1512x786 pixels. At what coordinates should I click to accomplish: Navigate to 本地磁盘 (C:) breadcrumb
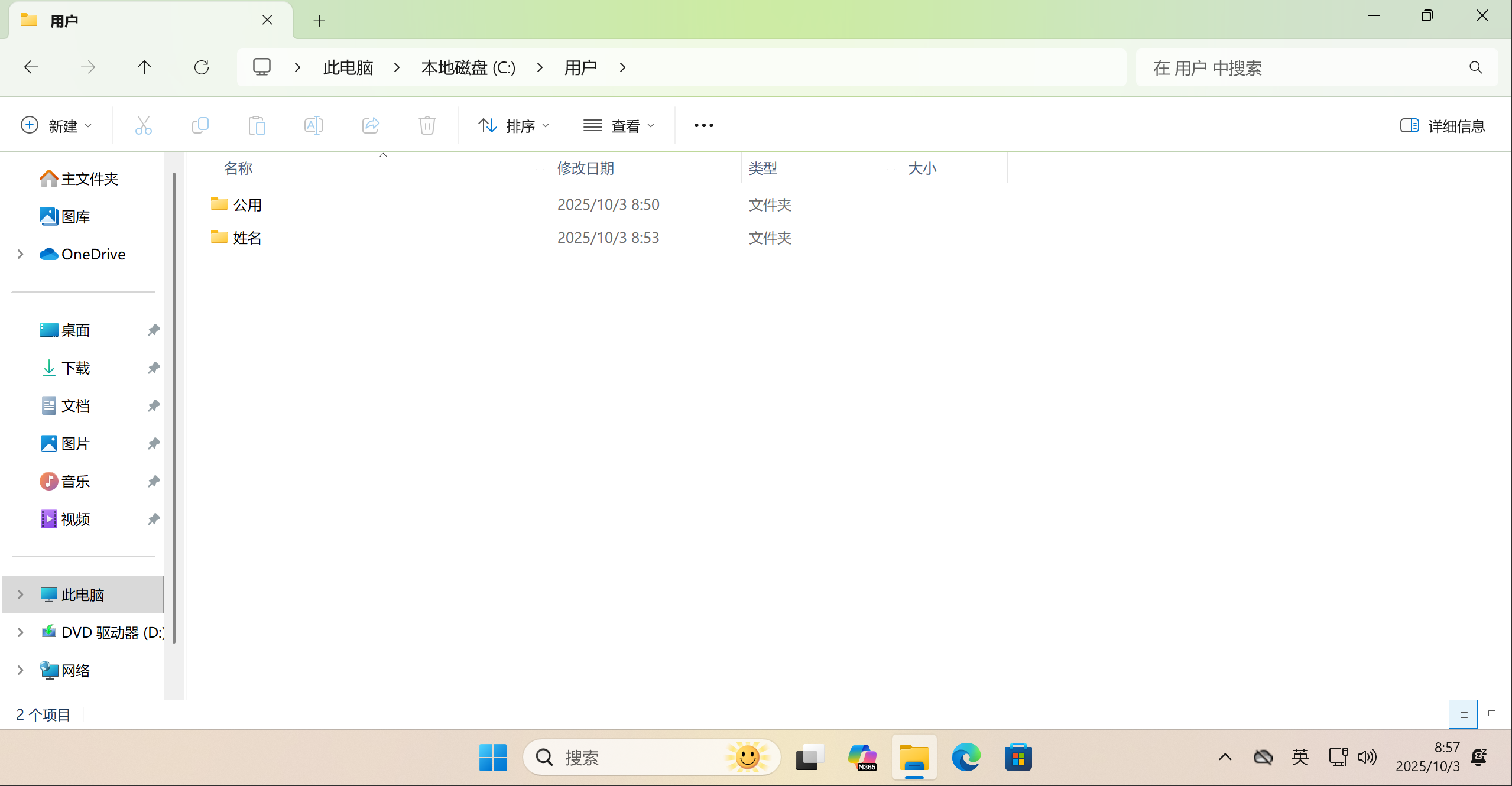tap(468, 67)
